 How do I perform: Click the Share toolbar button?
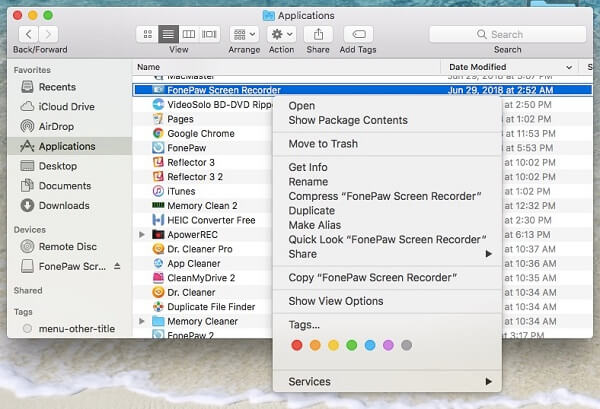[318, 34]
